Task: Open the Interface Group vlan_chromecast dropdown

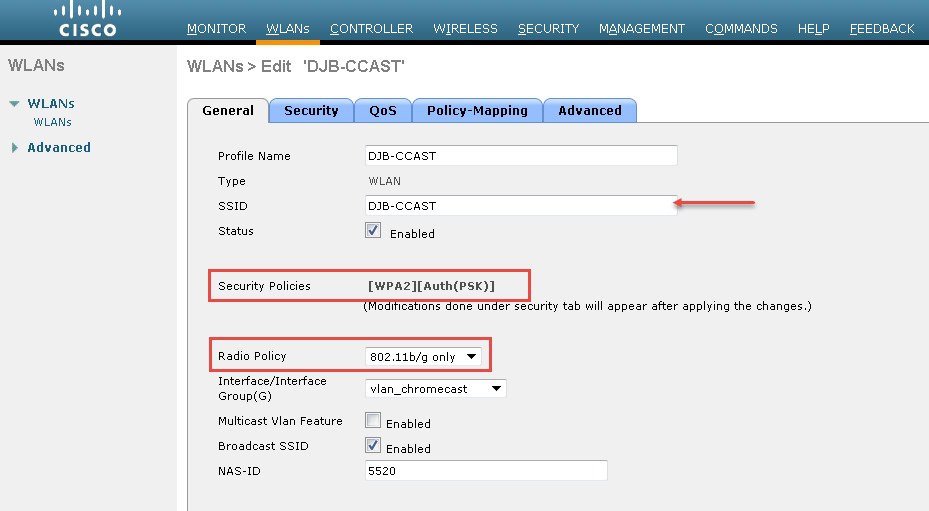Action: tap(436, 389)
